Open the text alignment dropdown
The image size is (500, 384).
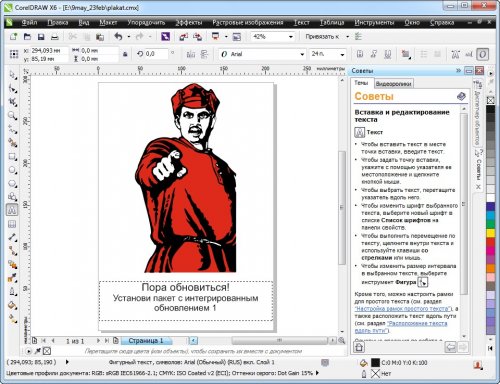[406, 54]
